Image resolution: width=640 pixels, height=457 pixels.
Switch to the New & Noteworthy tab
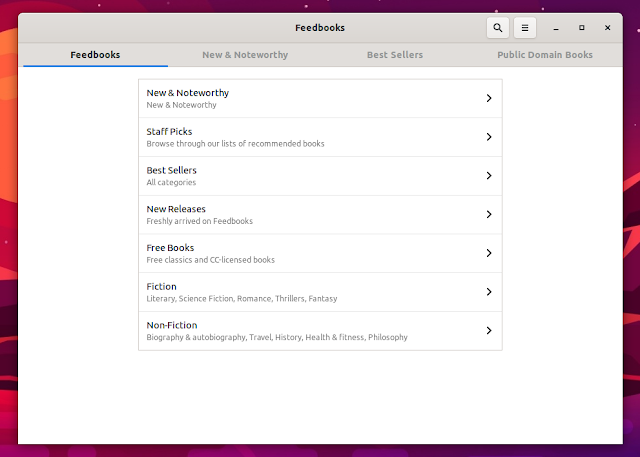pos(245,55)
